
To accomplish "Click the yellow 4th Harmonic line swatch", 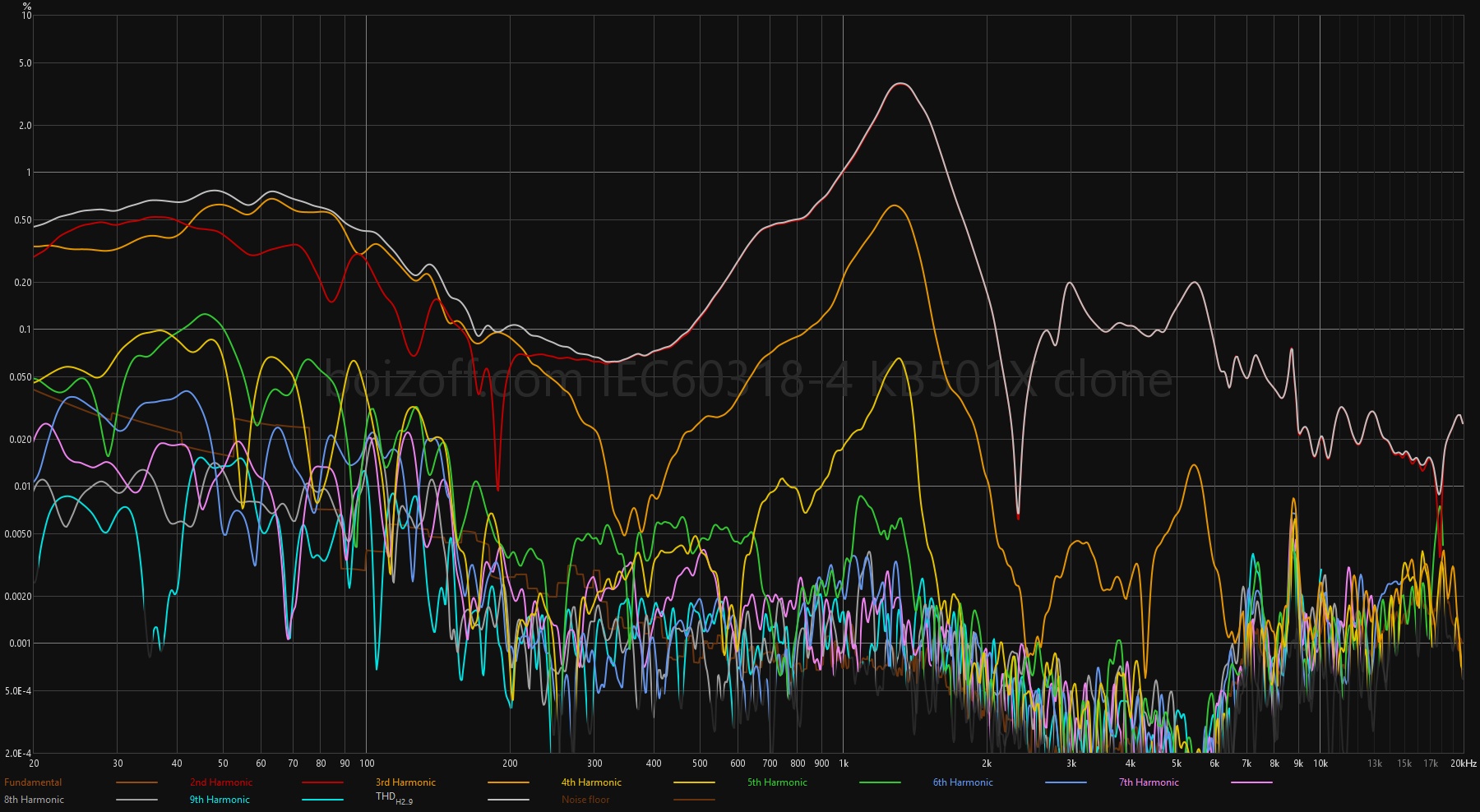I will click(x=694, y=782).
